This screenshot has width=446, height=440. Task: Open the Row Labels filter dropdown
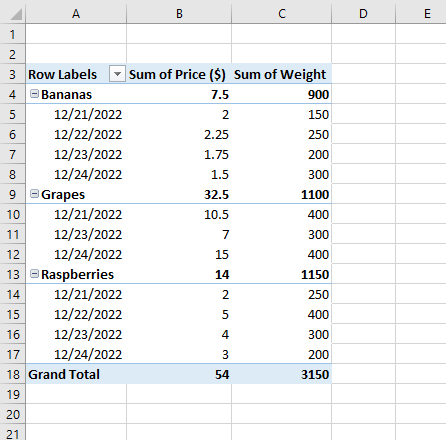(x=117, y=74)
